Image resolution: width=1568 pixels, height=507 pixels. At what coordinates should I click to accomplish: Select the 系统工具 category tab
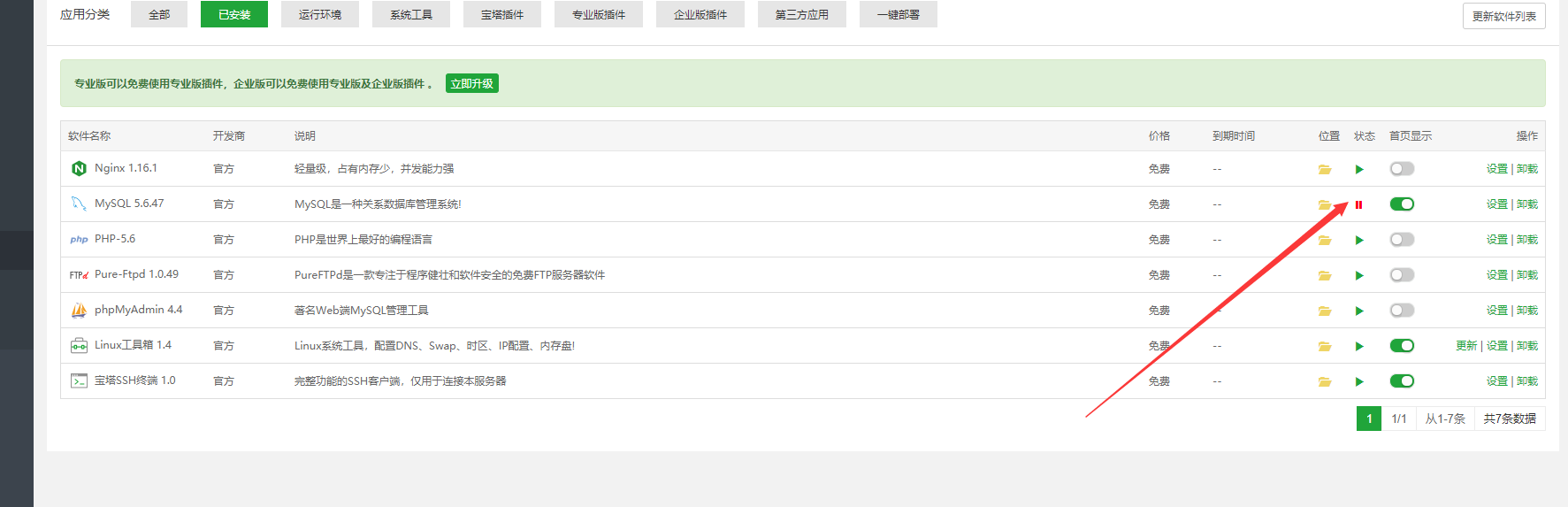(x=411, y=14)
